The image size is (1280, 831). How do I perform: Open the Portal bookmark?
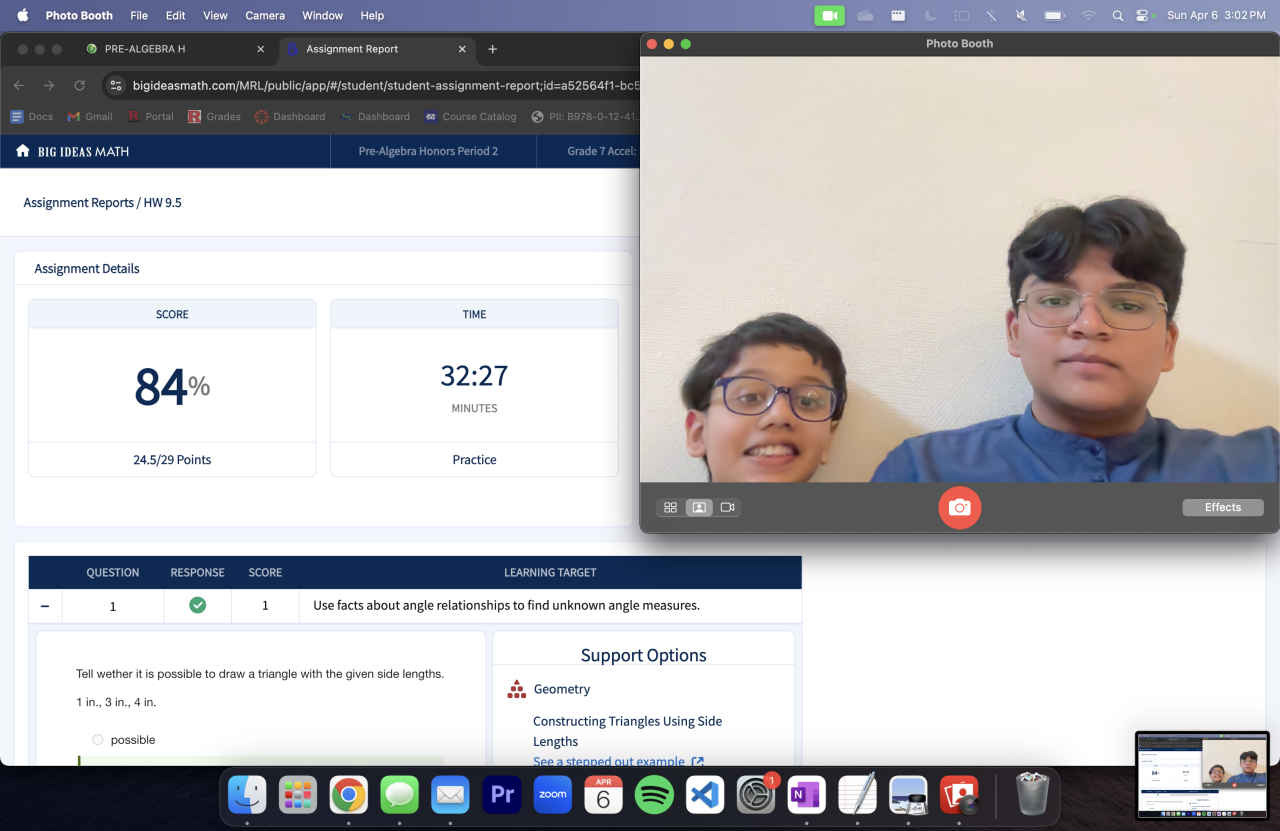pyautogui.click(x=150, y=117)
